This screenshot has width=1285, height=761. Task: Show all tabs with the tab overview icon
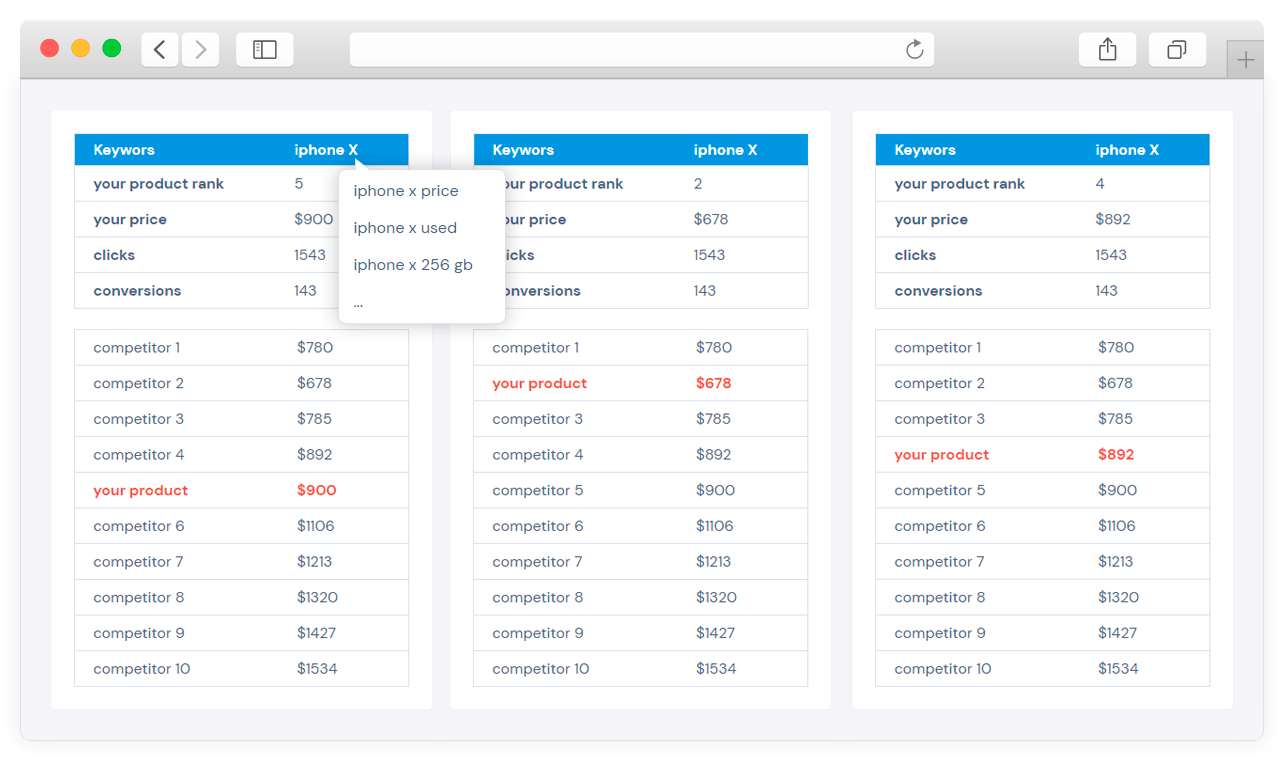1177,49
